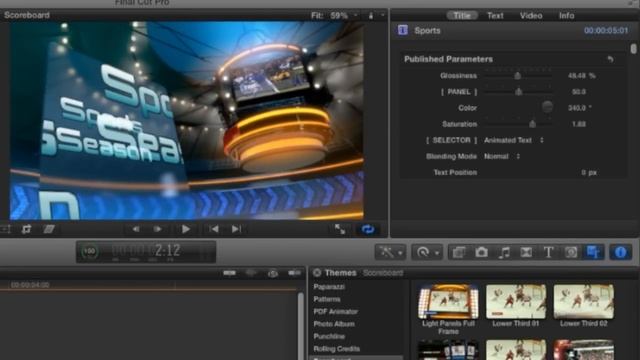
Task: Click the PANEL value field 50.0
Action: (579, 92)
